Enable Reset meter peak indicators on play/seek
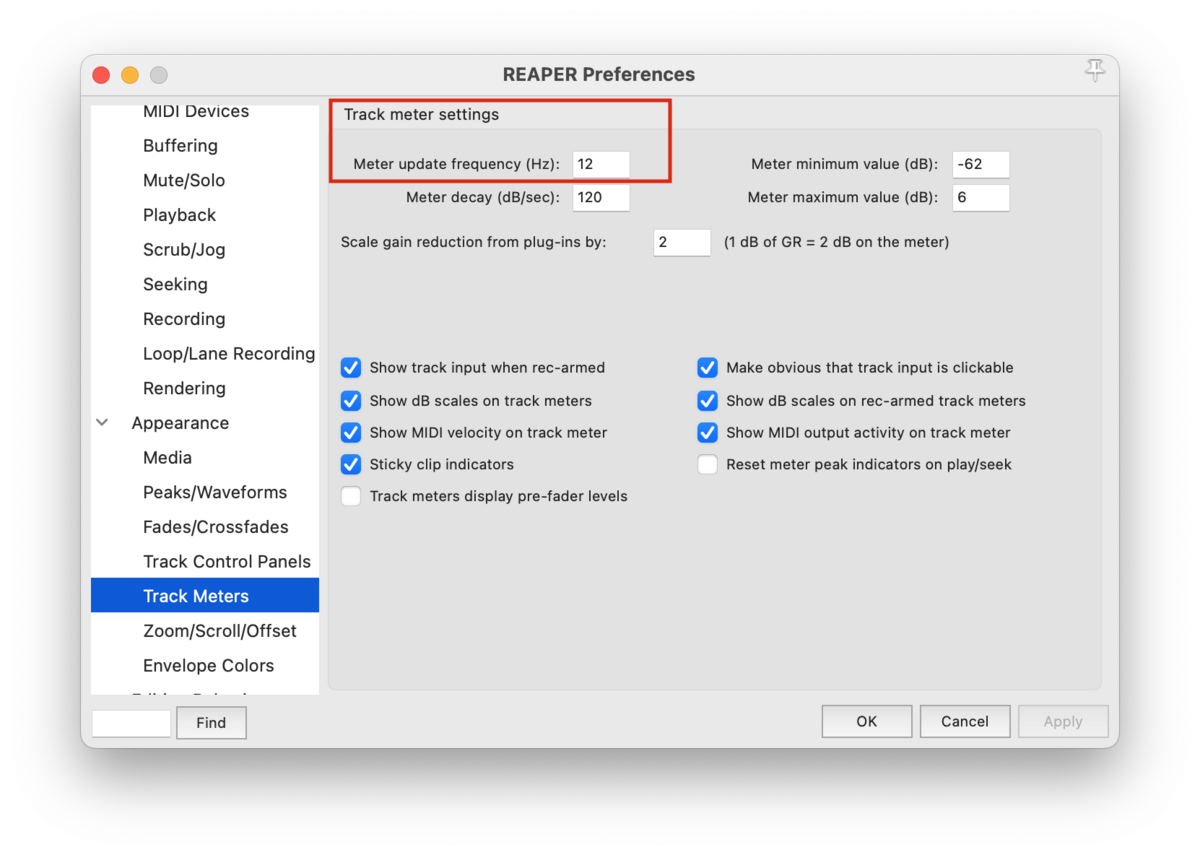The height and width of the screenshot is (855, 1200). pos(707,464)
